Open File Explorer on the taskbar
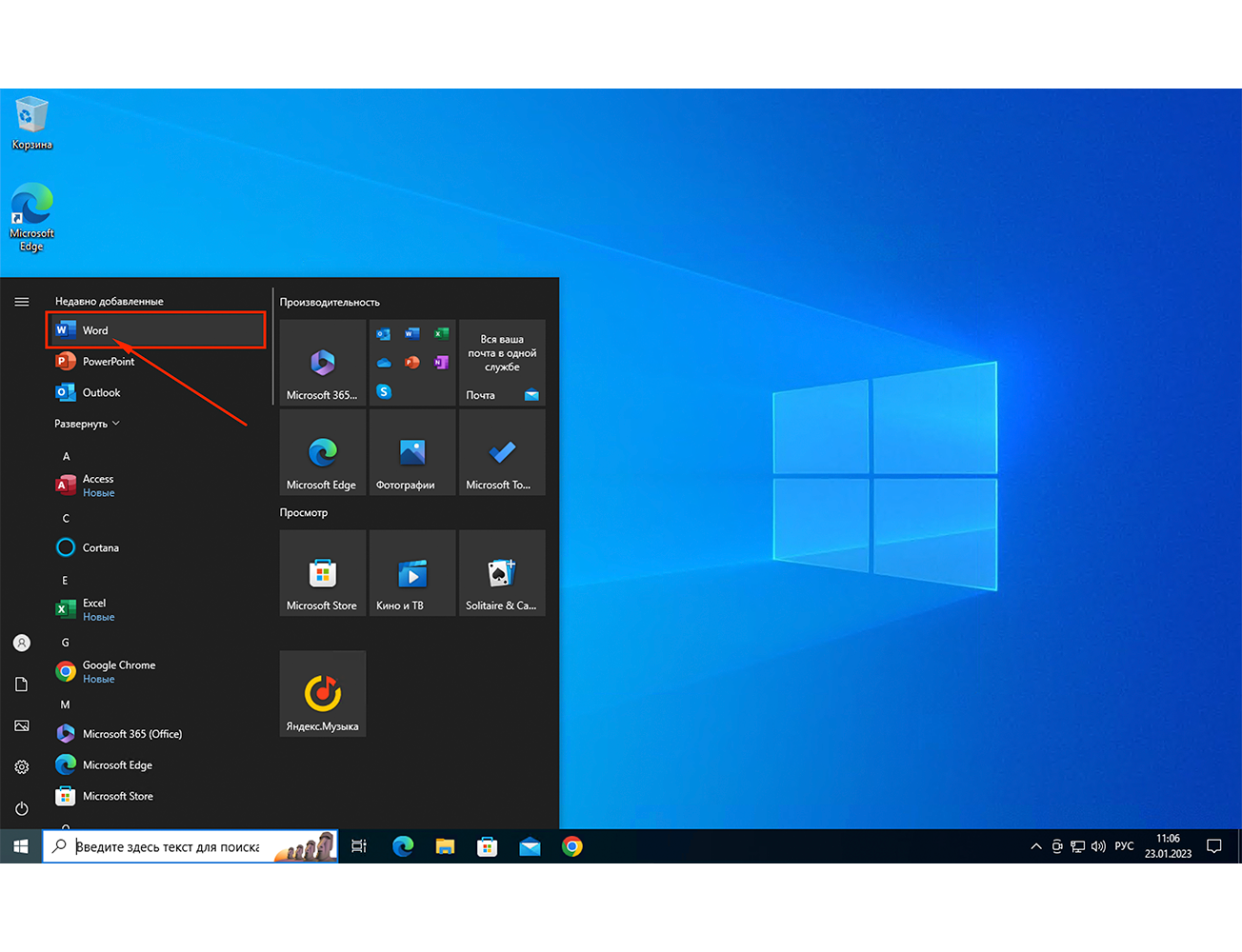The height and width of the screenshot is (952, 1242). pos(445,846)
